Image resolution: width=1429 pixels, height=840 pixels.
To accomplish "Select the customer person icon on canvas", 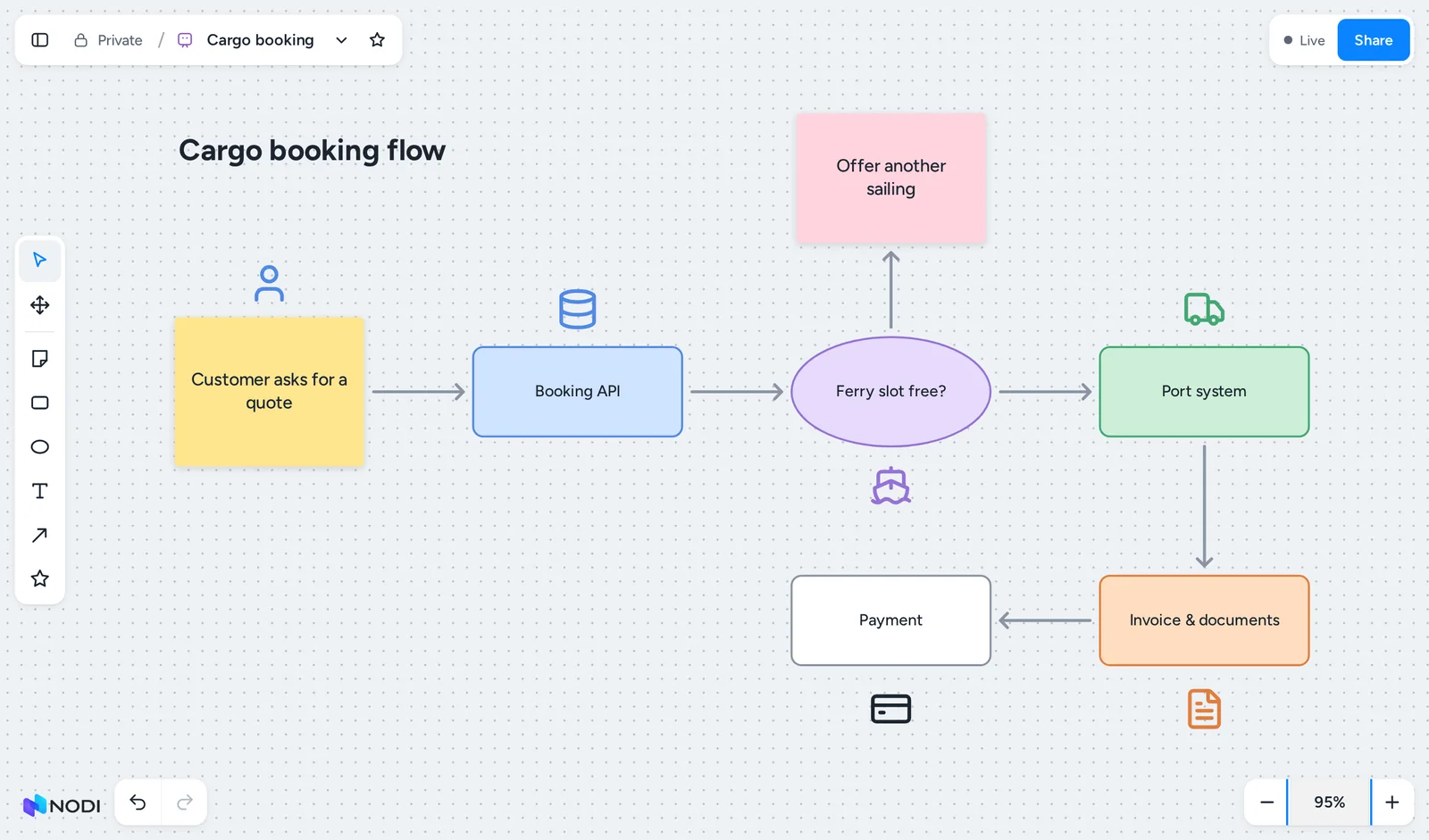I will pos(269,284).
